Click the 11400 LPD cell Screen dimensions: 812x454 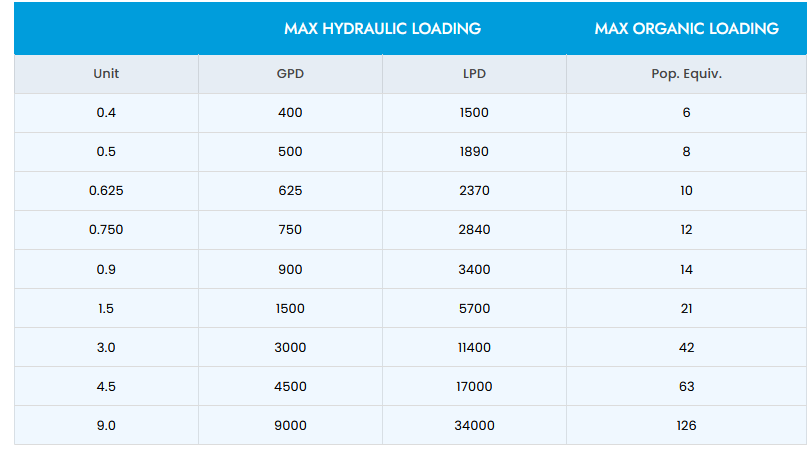pos(474,347)
